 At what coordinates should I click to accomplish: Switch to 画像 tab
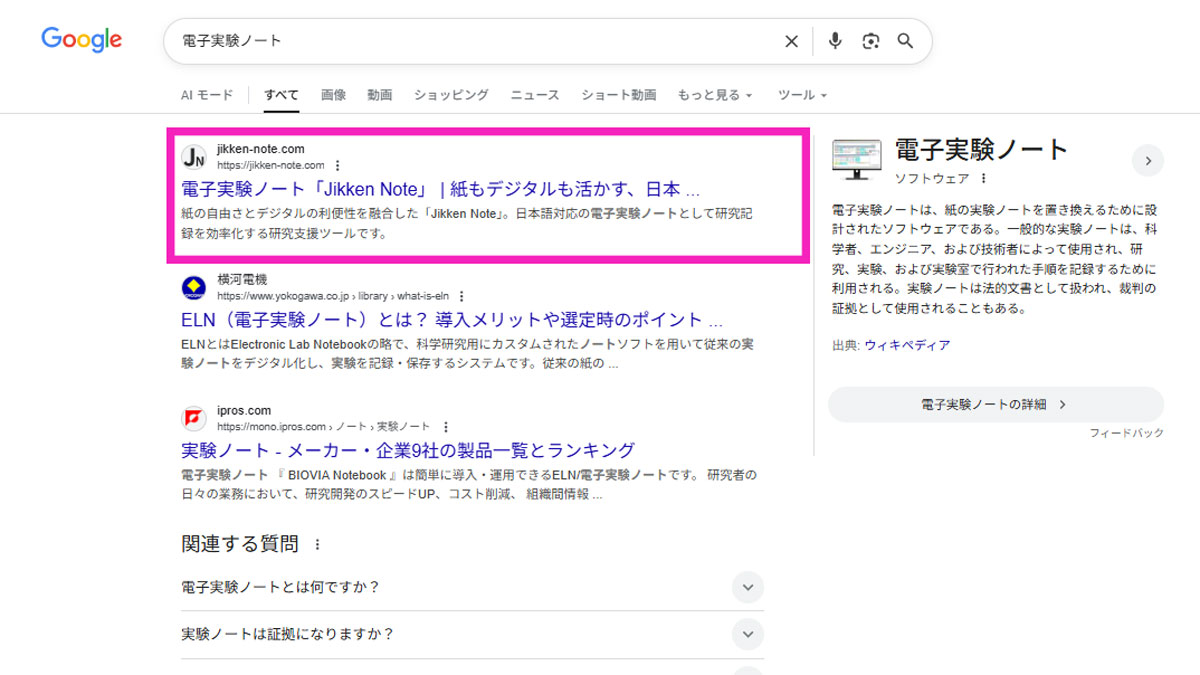click(334, 95)
